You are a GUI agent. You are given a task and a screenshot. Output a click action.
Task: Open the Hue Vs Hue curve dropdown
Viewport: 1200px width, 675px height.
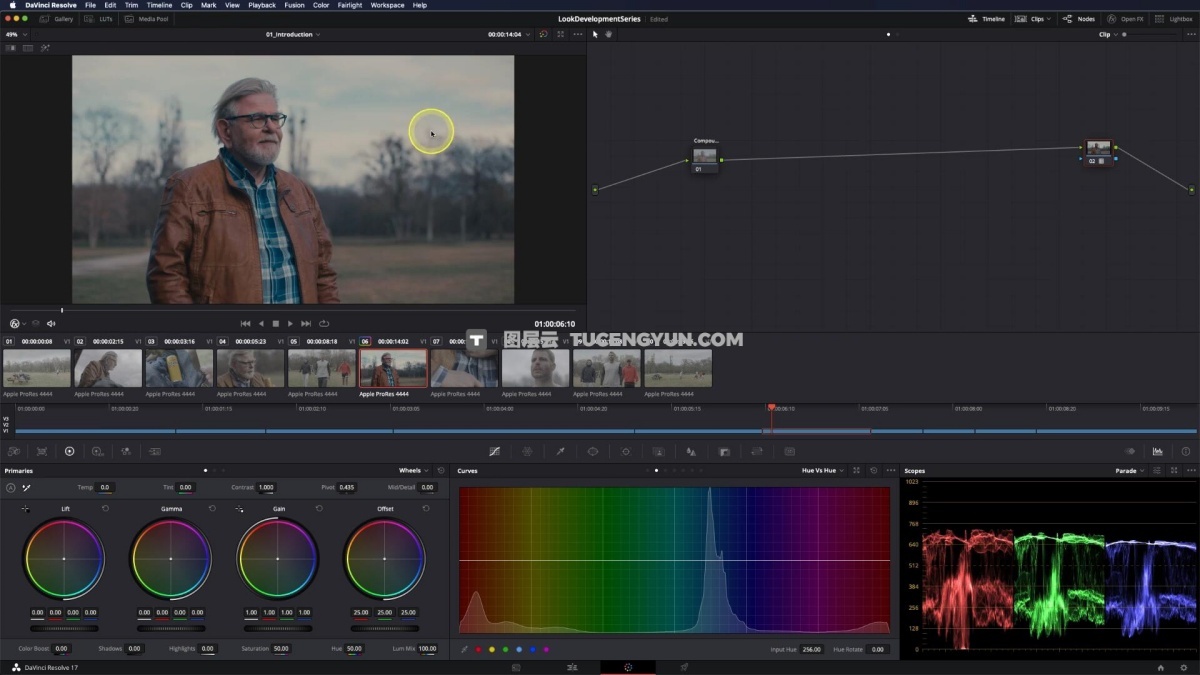(823, 470)
